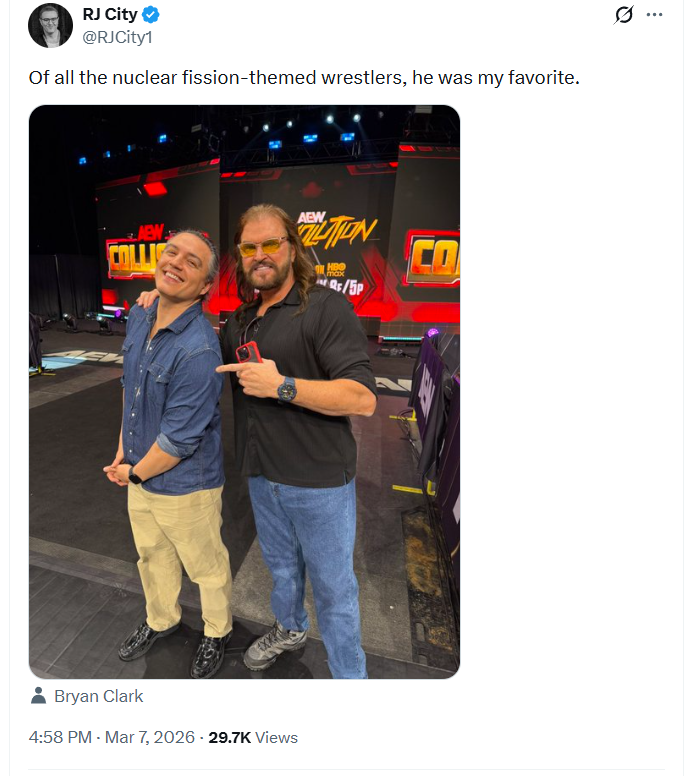Click the HBO Max logo in photo

pos(336,269)
